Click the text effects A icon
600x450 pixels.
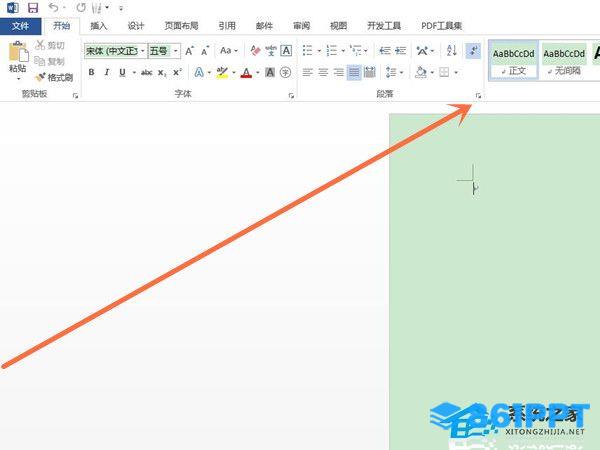pos(199,72)
